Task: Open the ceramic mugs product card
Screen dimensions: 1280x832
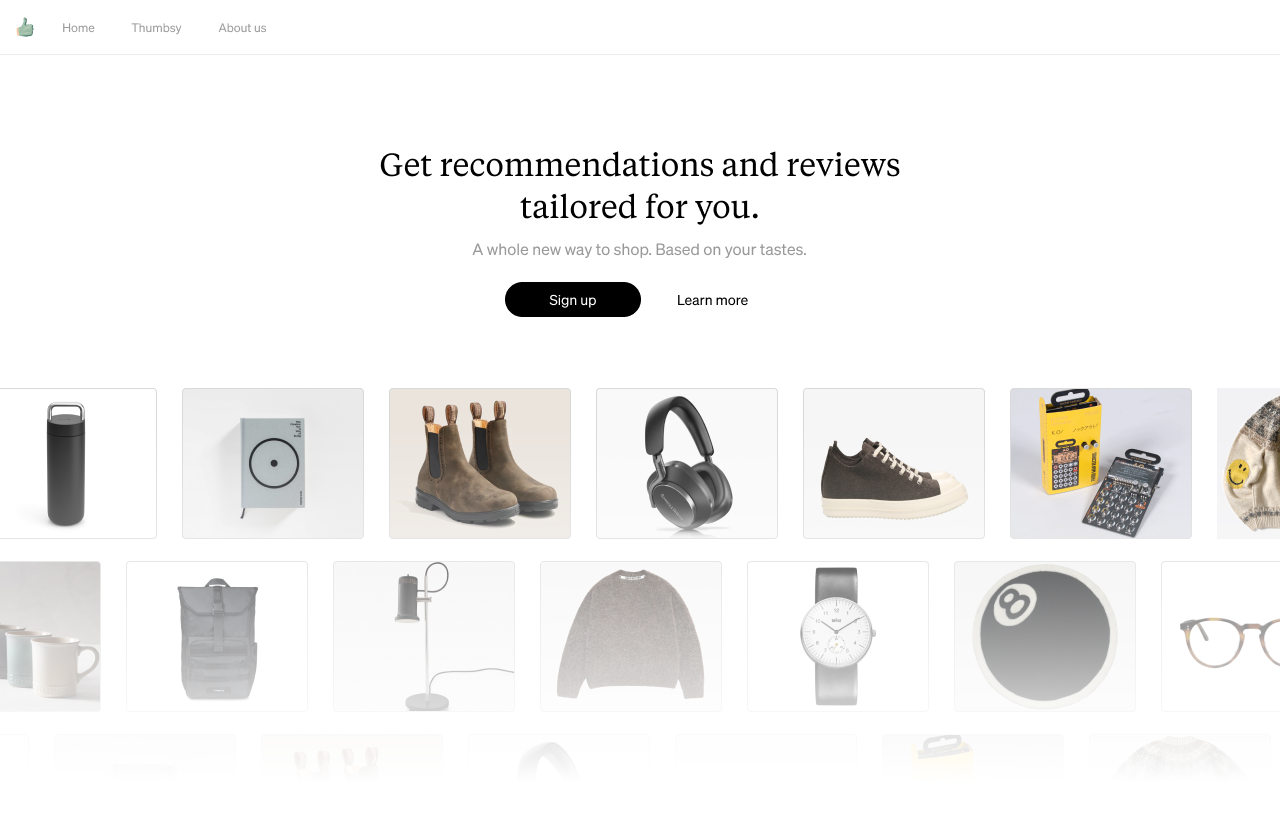Action: pos(50,637)
